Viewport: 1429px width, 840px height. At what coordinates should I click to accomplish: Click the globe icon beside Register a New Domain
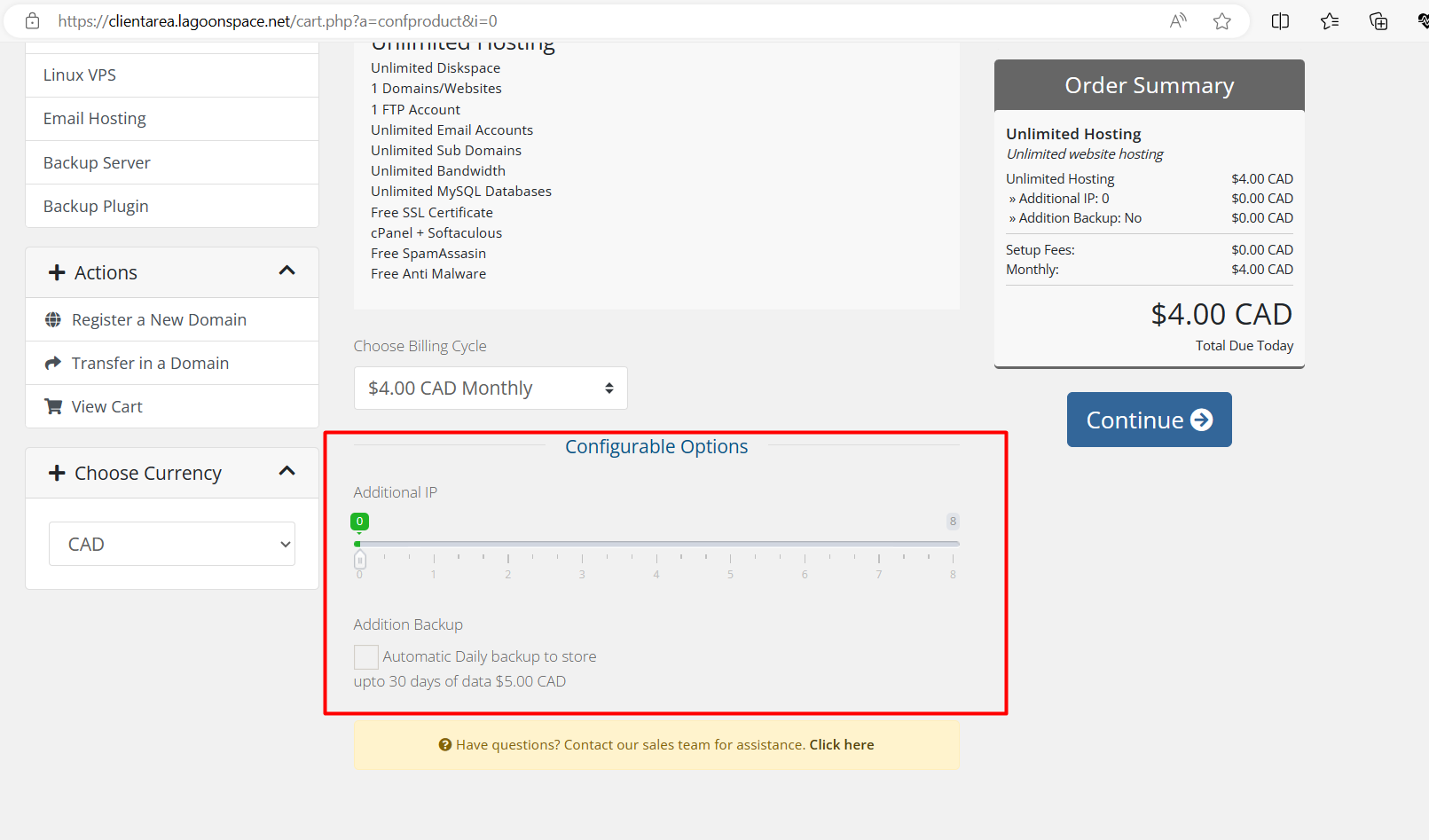tap(53, 319)
